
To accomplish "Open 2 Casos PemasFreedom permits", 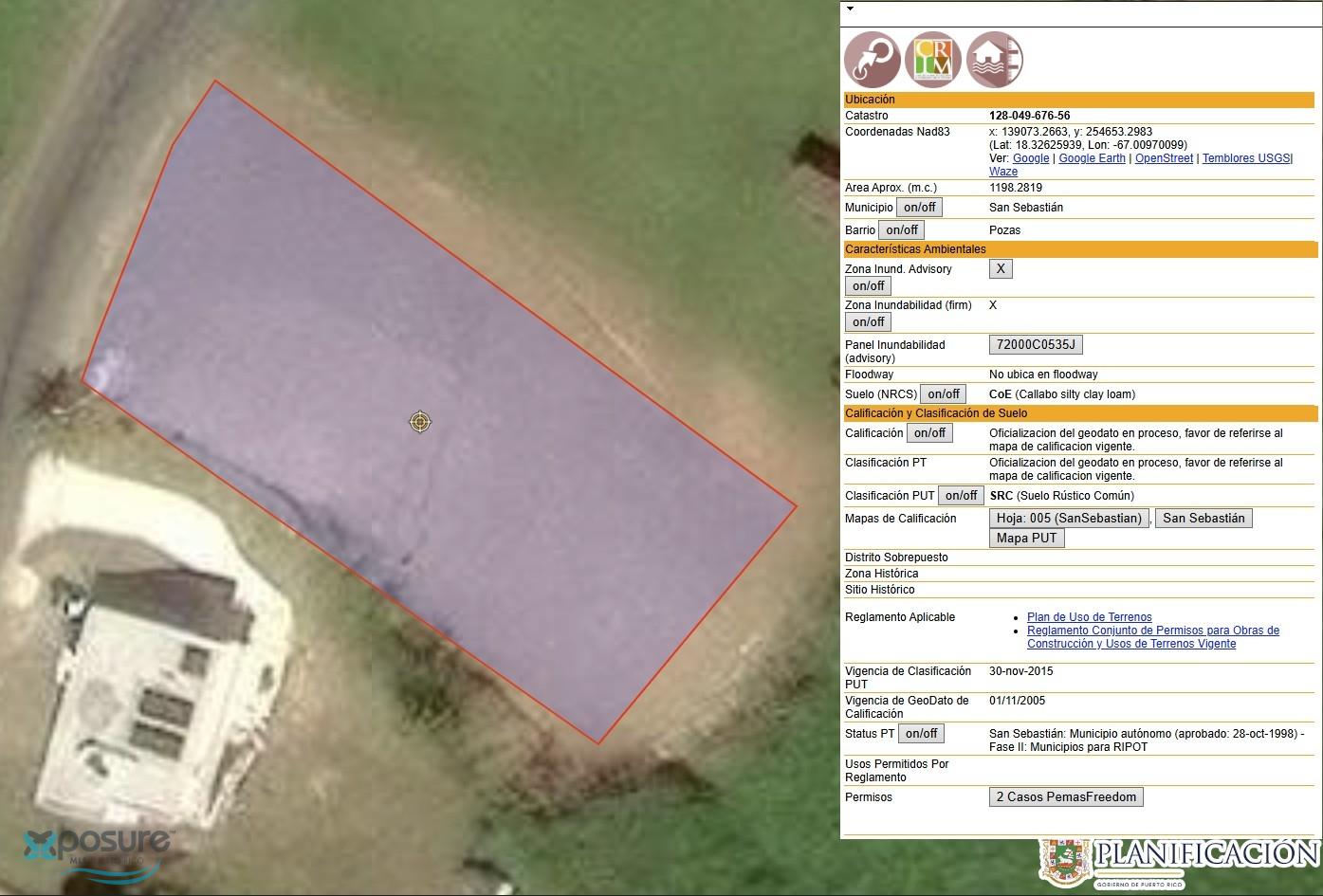I will [x=1066, y=797].
